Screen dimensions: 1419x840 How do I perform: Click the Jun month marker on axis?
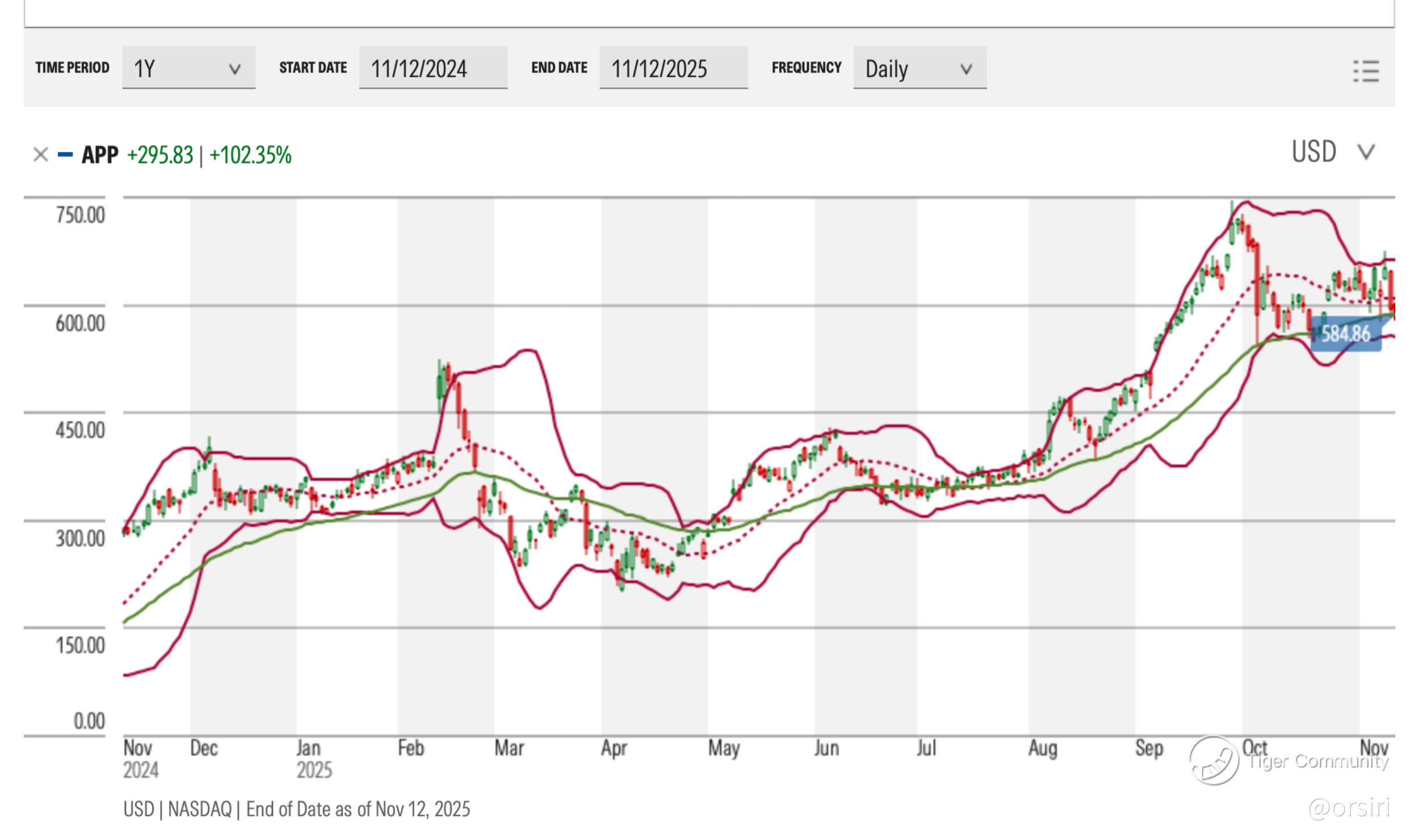pos(826,748)
